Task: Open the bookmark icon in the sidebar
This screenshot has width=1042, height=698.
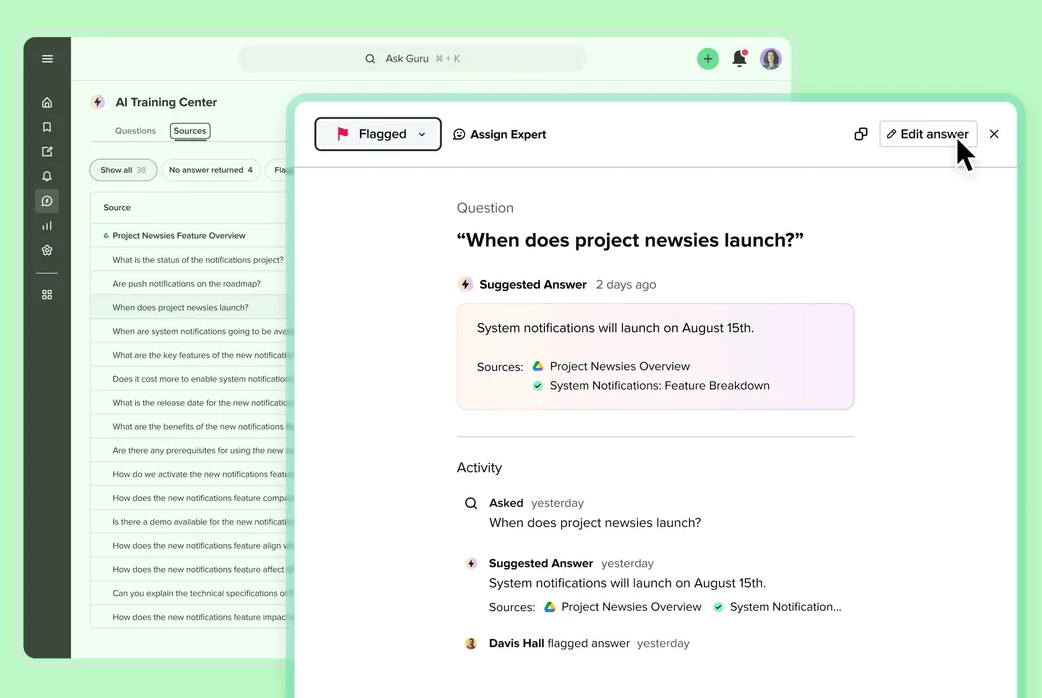Action: tap(47, 127)
